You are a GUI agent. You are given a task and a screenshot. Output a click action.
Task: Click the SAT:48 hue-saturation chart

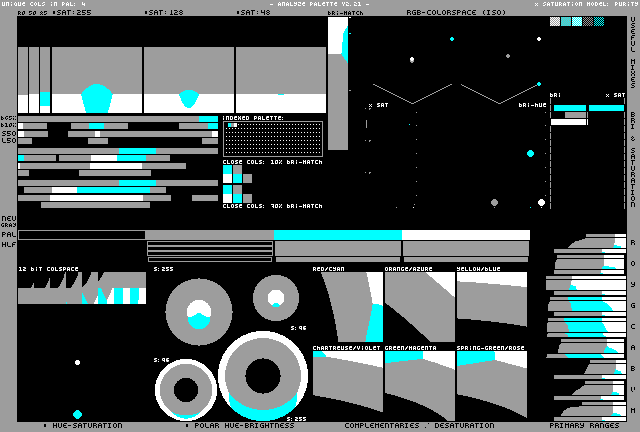click(280, 80)
